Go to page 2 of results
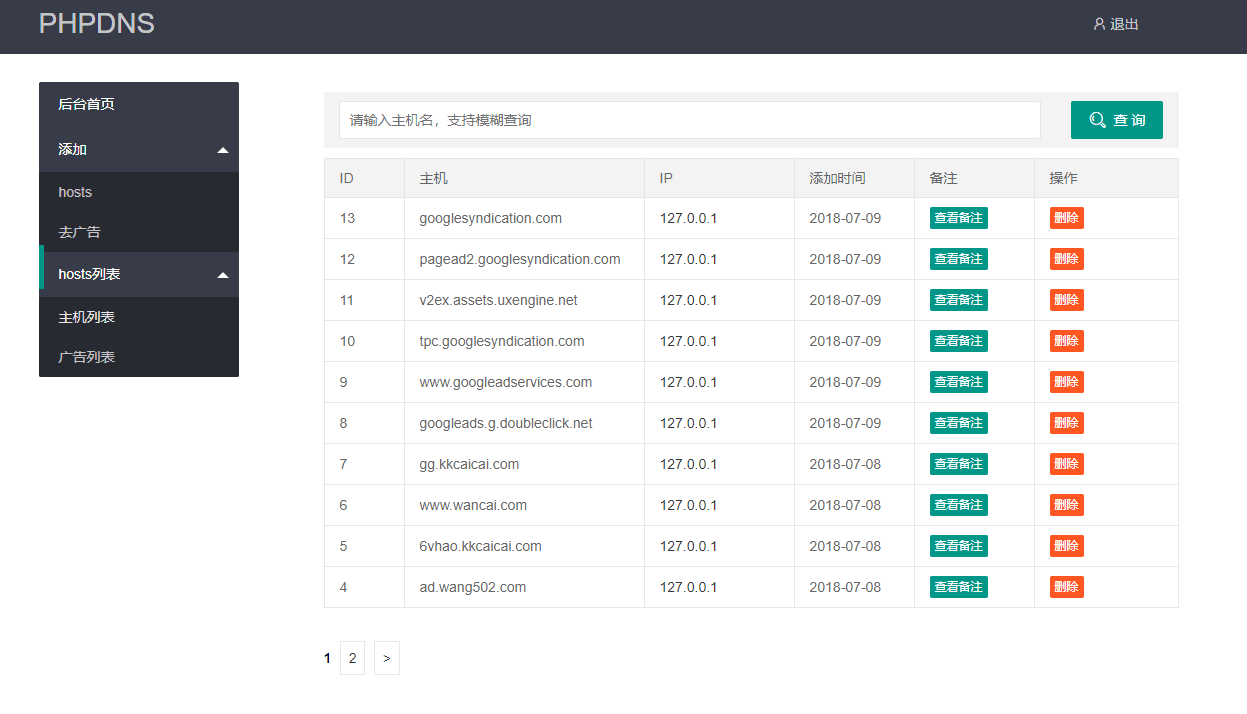This screenshot has width=1247, height=714. click(352, 658)
